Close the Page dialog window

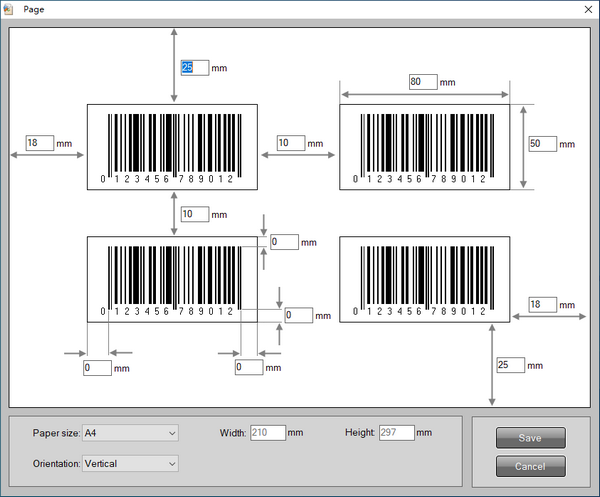585,9
